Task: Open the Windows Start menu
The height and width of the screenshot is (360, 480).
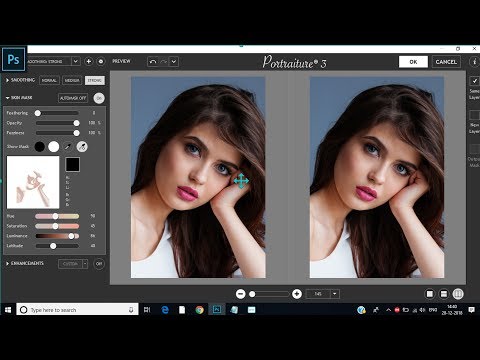Action: [x=8, y=310]
